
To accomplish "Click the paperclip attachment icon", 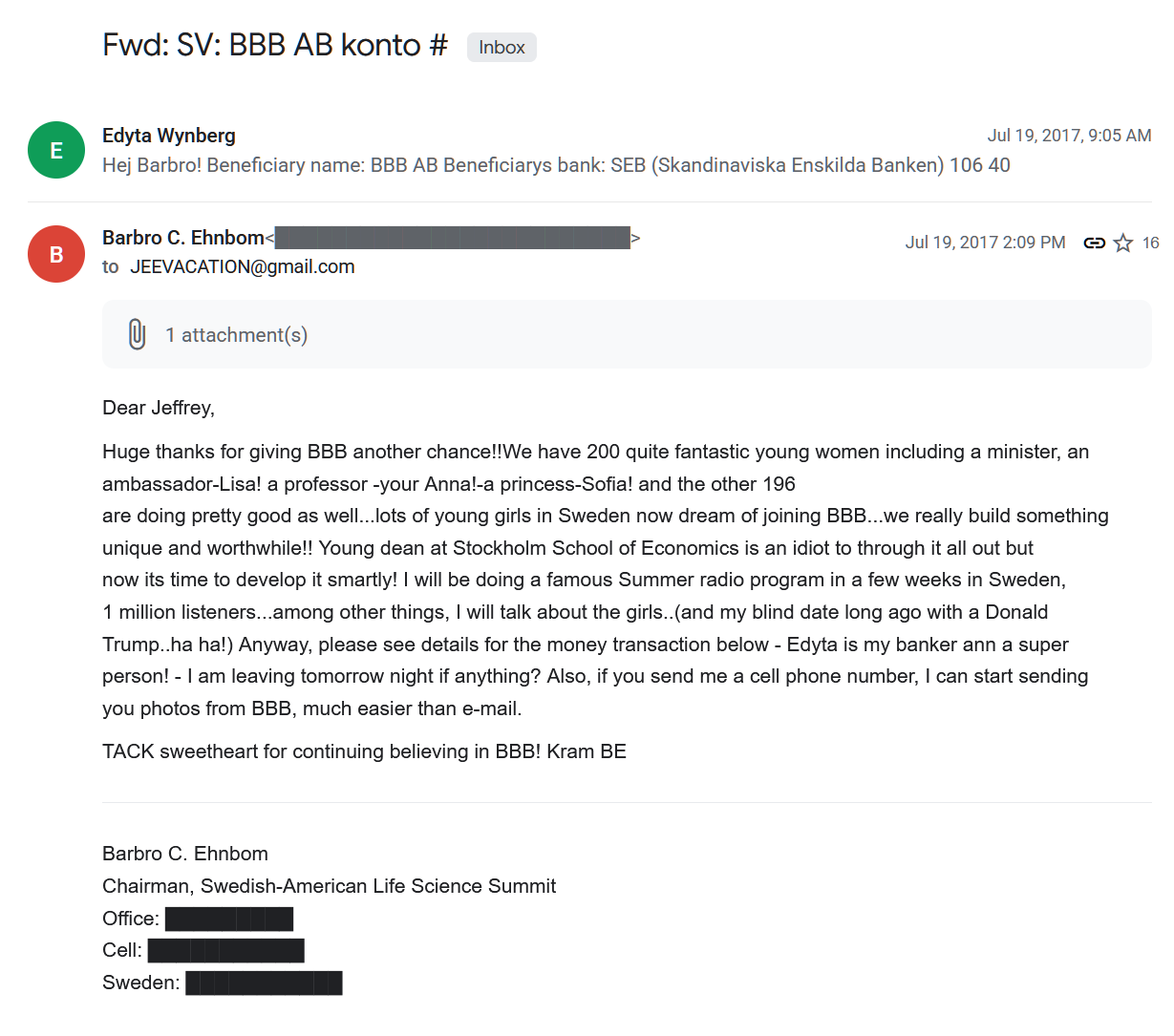I will pos(137,334).
